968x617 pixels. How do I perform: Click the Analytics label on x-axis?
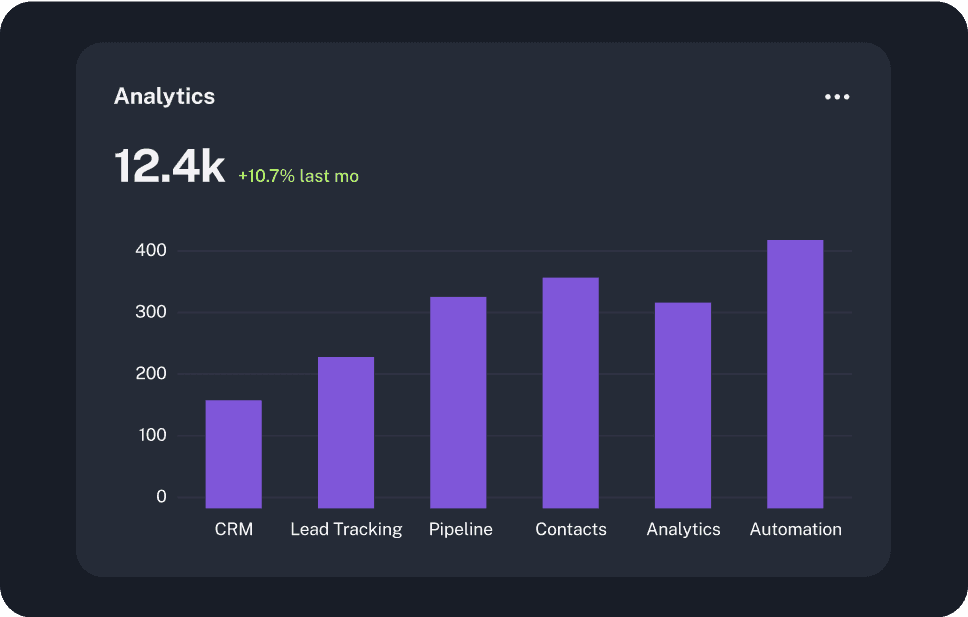tap(683, 529)
